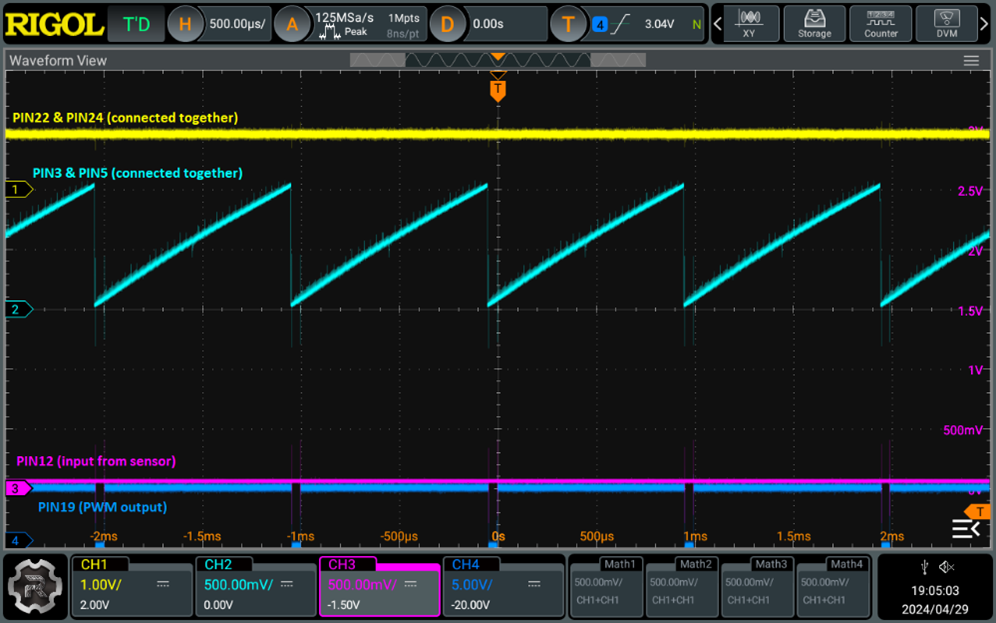Click the round T trigger icon
The image size is (996, 623).
(568, 24)
